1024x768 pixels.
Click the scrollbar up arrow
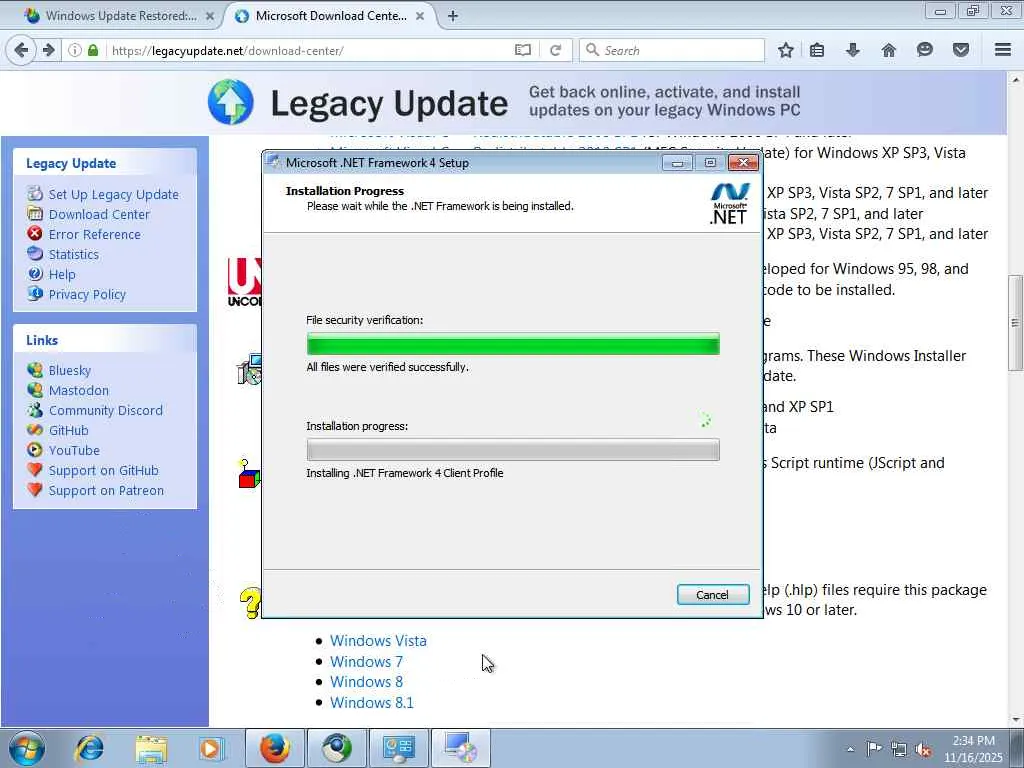tap(1015, 80)
